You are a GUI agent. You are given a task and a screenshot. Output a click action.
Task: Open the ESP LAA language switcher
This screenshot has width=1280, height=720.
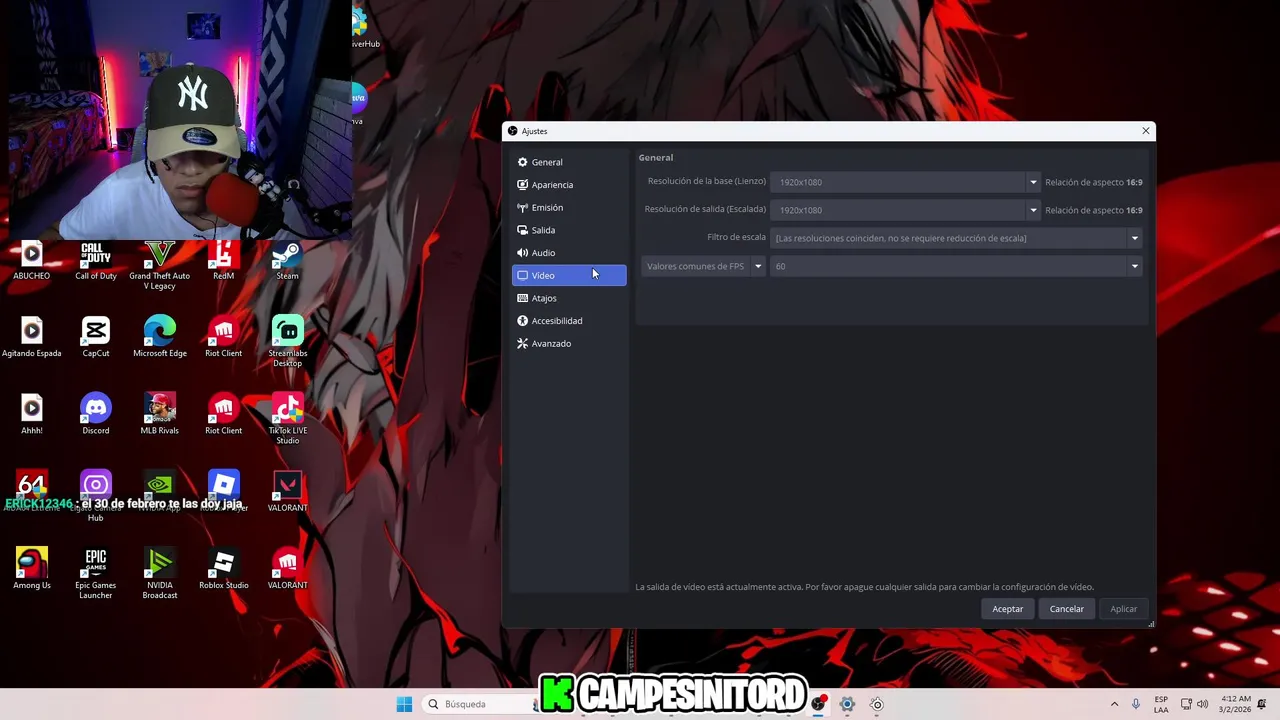pyautogui.click(x=1161, y=704)
